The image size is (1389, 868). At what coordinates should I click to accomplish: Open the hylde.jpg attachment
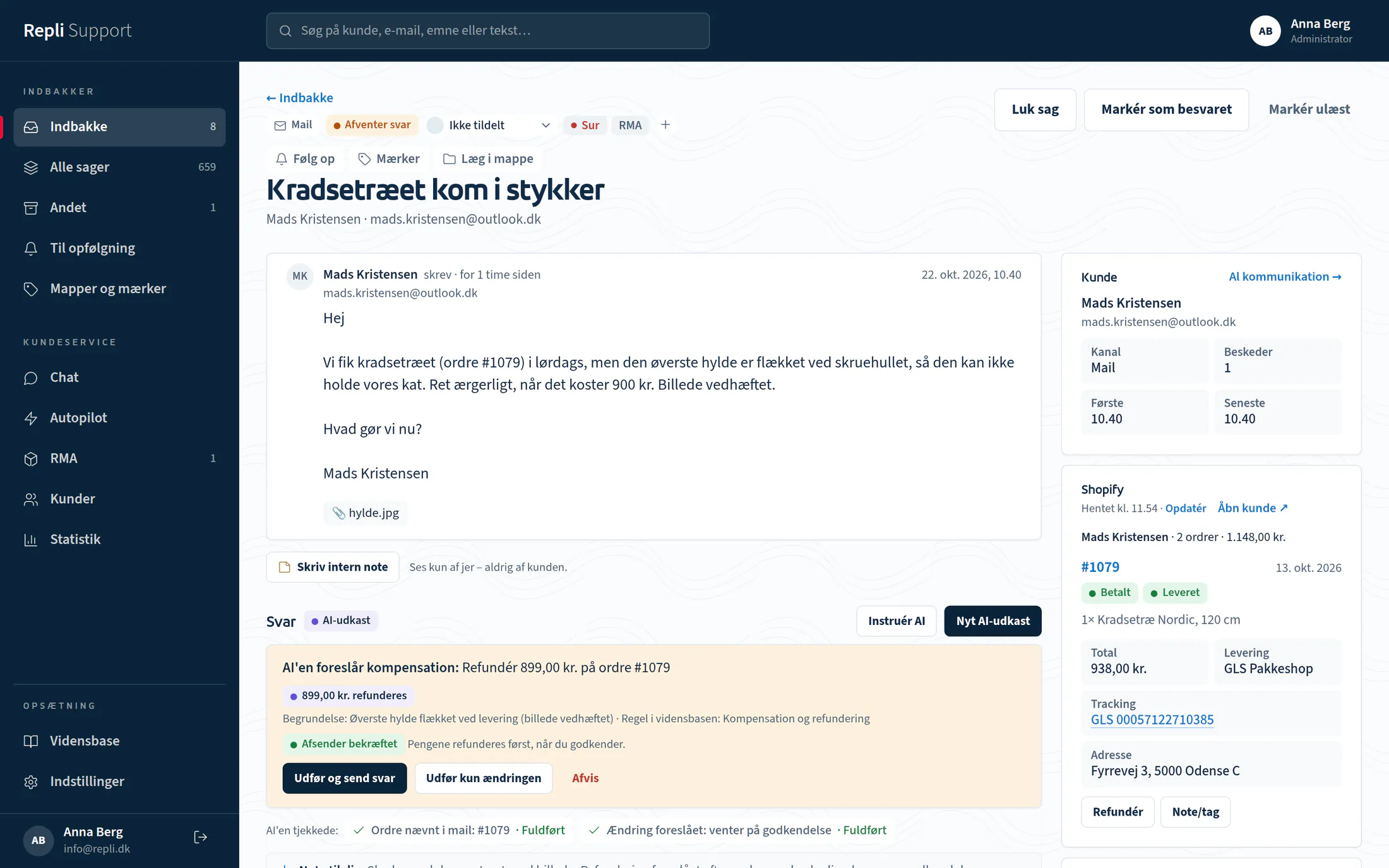click(366, 513)
